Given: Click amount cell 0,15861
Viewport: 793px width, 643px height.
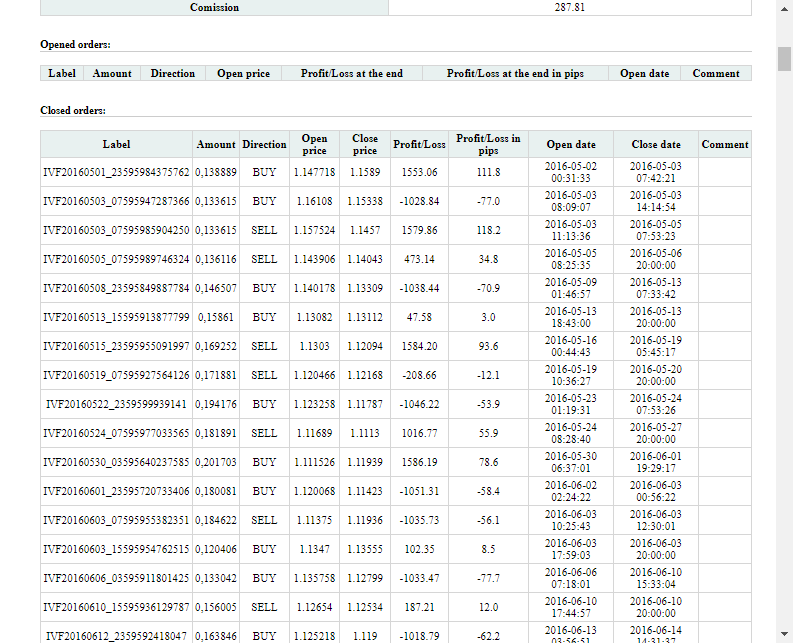Looking at the screenshot, I should click(x=216, y=317).
